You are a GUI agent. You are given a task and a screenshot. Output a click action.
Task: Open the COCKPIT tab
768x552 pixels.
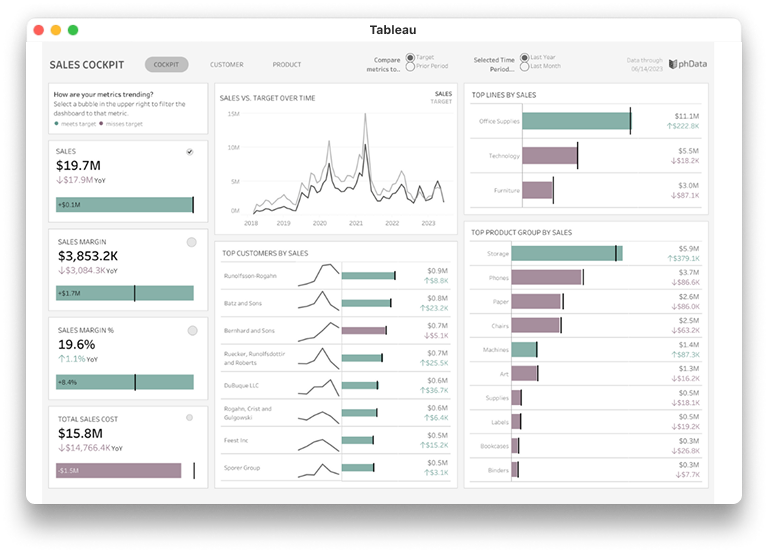click(x=167, y=64)
